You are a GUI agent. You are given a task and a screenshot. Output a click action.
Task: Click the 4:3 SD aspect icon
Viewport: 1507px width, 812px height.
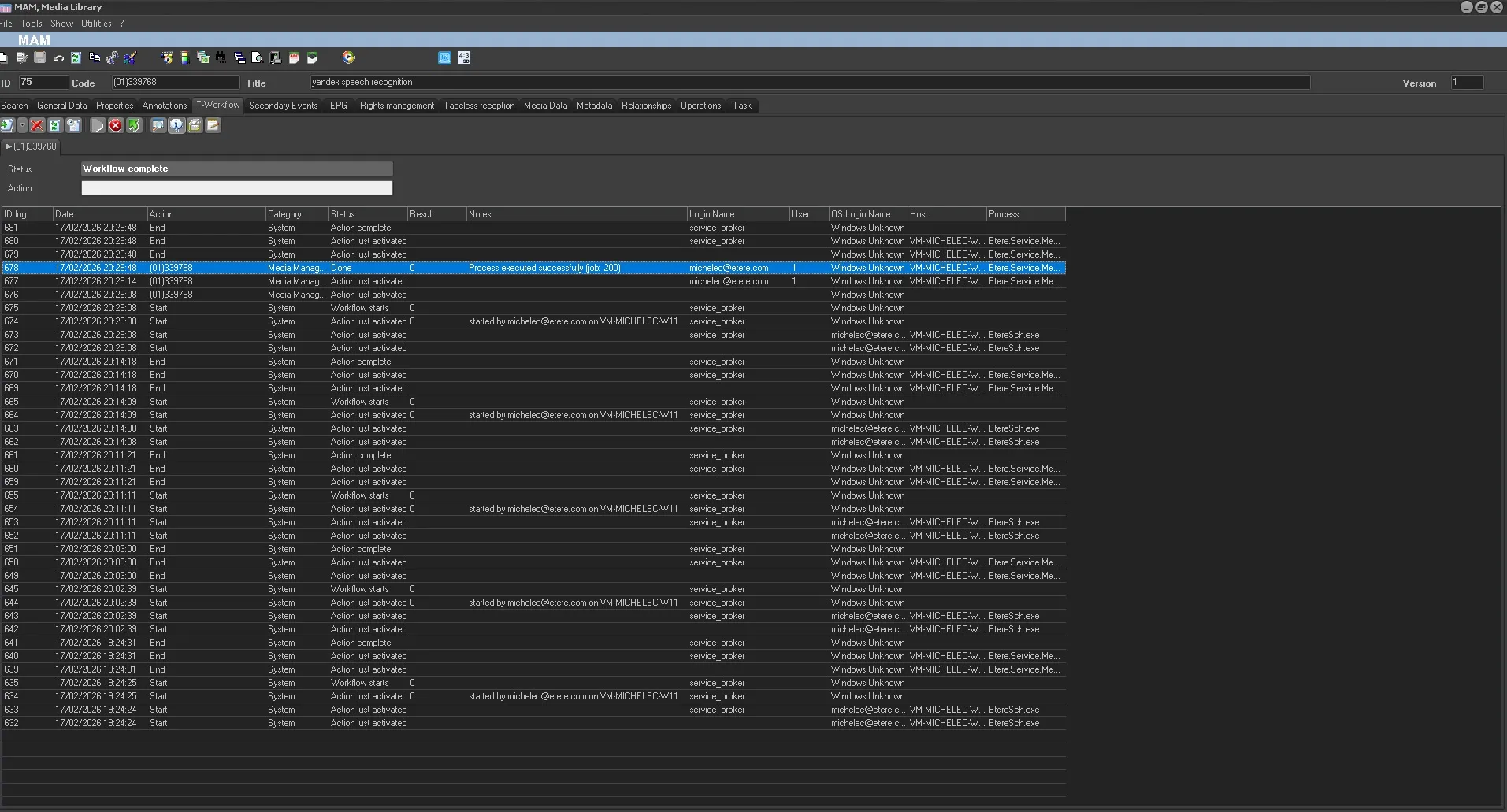pyautogui.click(x=464, y=57)
